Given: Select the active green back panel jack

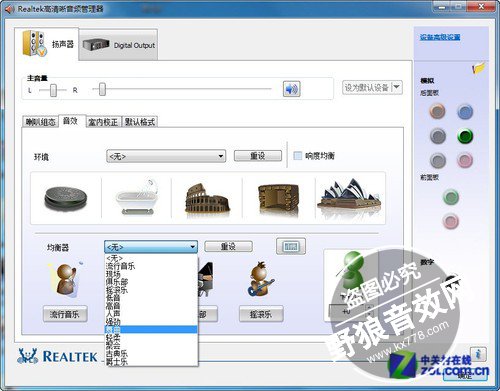Looking at the screenshot, I should [x=465, y=136].
